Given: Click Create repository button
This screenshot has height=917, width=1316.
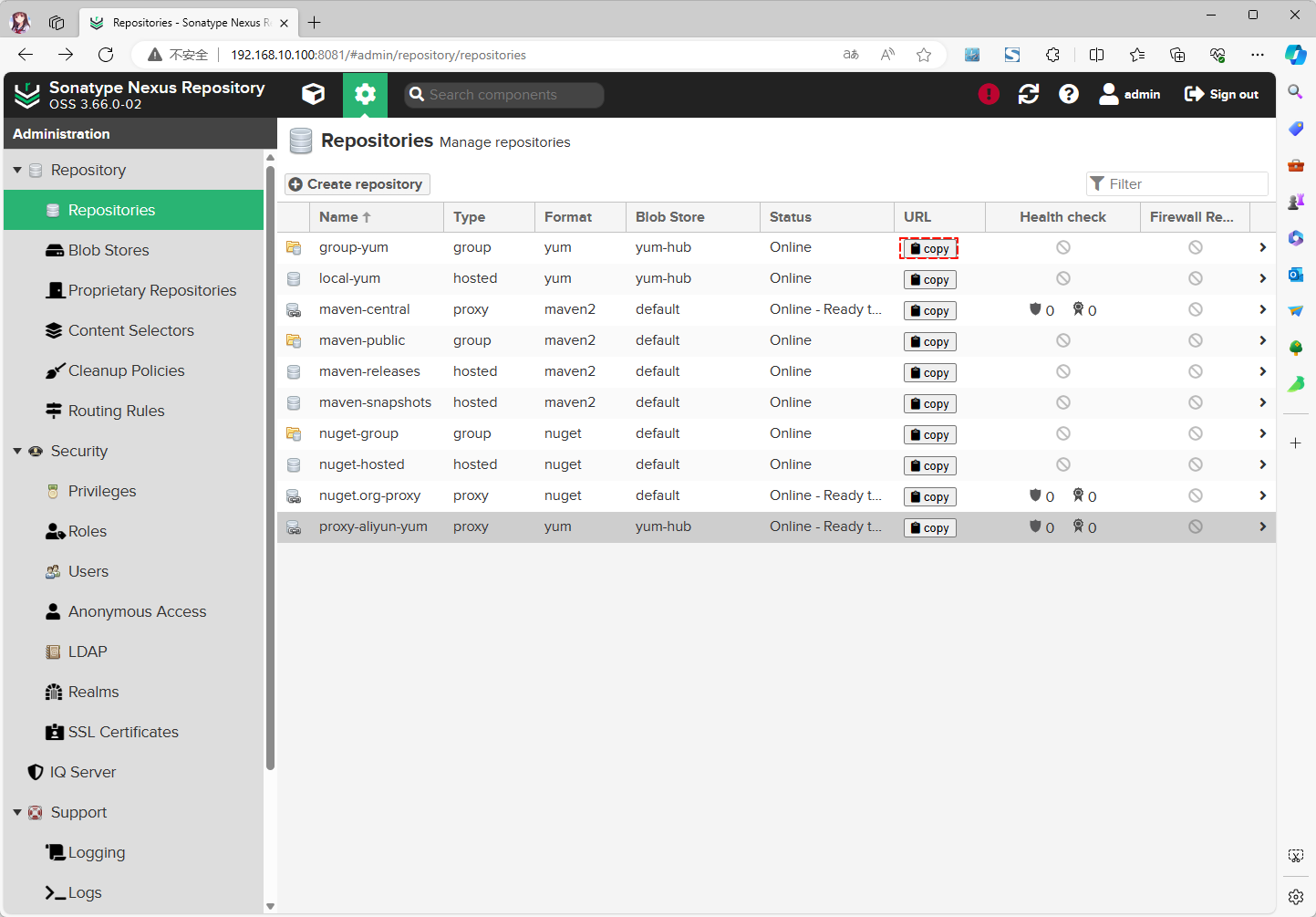Looking at the screenshot, I should coord(357,184).
